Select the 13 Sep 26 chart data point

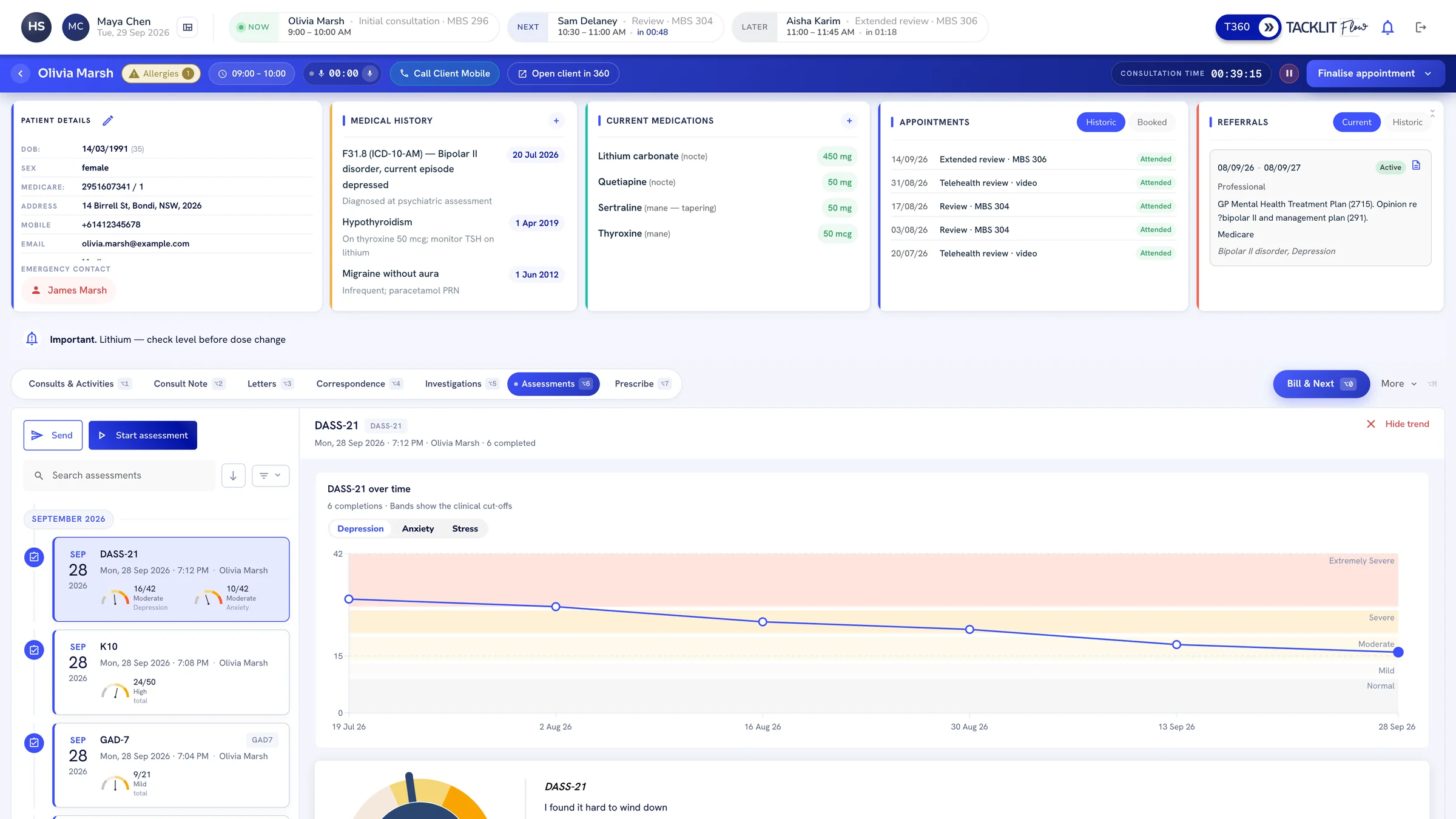pyautogui.click(x=1176, y=645)
